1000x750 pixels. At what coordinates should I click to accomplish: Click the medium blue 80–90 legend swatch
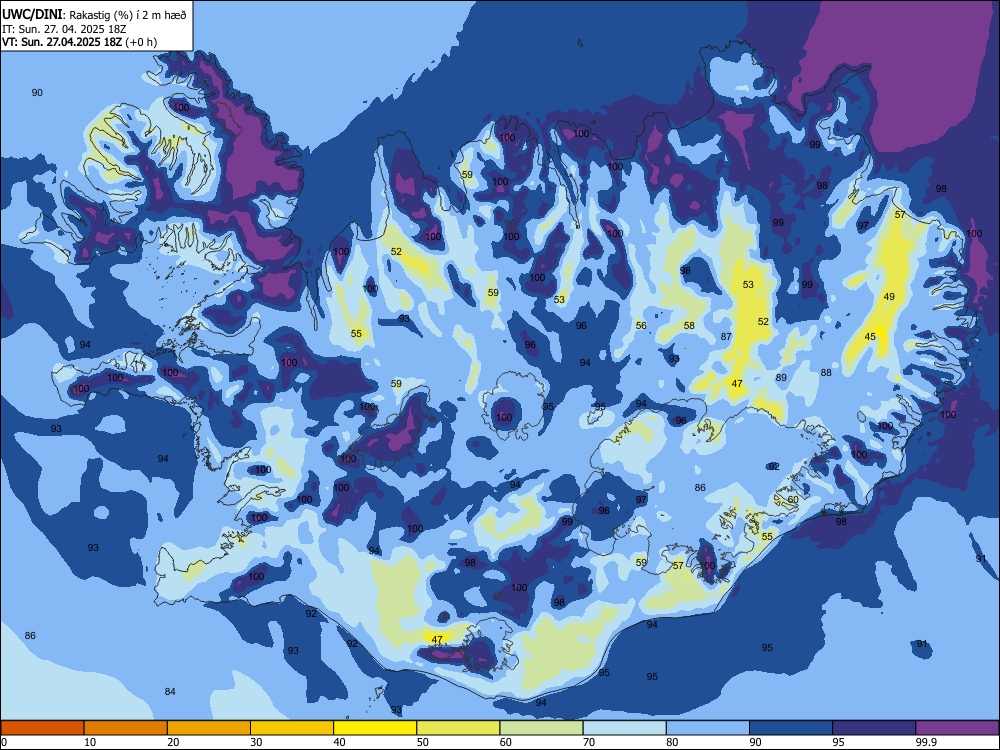[708, 728]
